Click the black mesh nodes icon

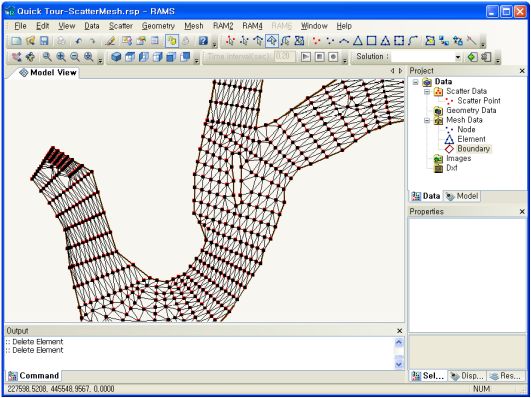[330, 41]
